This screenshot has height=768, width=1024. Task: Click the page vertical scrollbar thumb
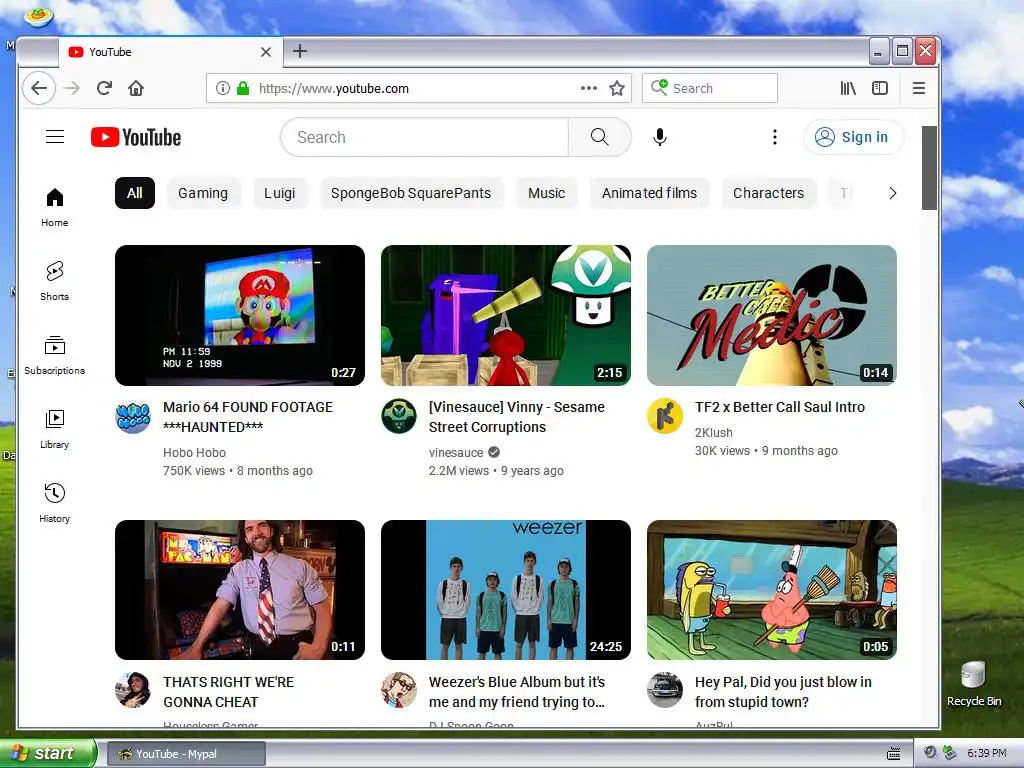pyautogui.click(x=929, y=168)
